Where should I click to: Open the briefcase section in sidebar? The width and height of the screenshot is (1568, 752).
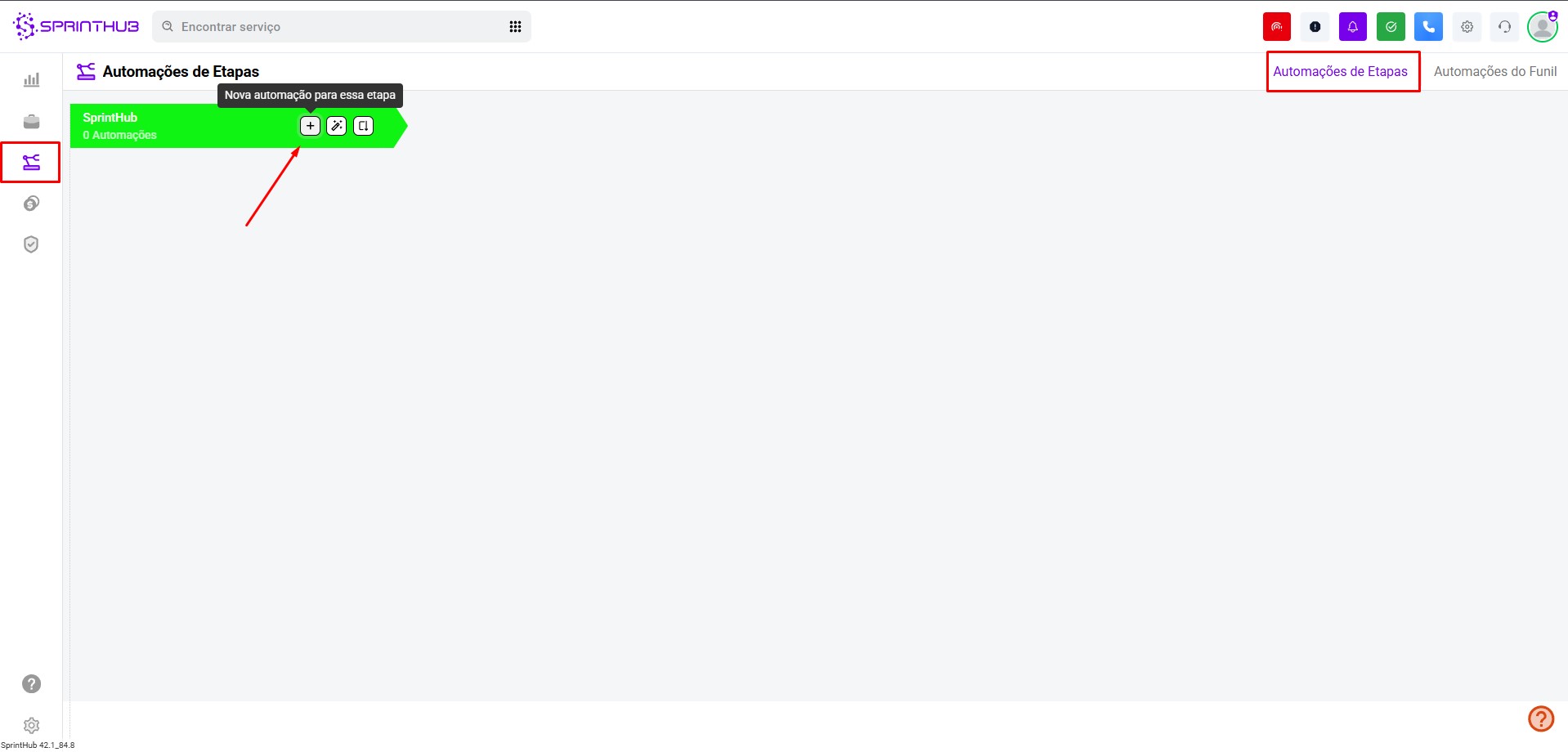pos(31,122)
